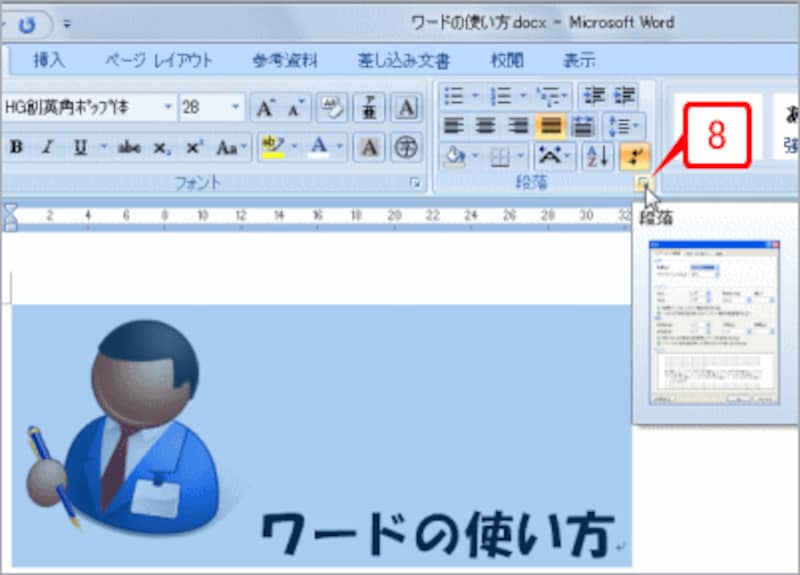Open the 校閲 (Review) tab
The image size is (800, 575).
(x=507, y=60)
